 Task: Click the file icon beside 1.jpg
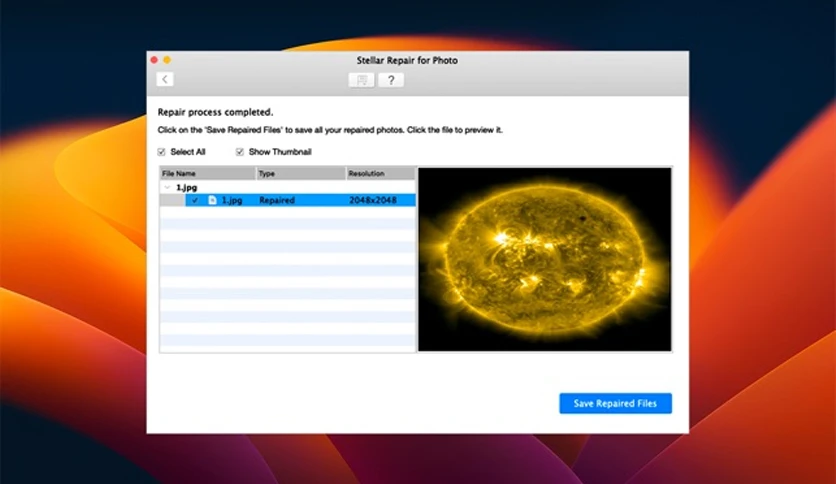[x=212, y=200]
